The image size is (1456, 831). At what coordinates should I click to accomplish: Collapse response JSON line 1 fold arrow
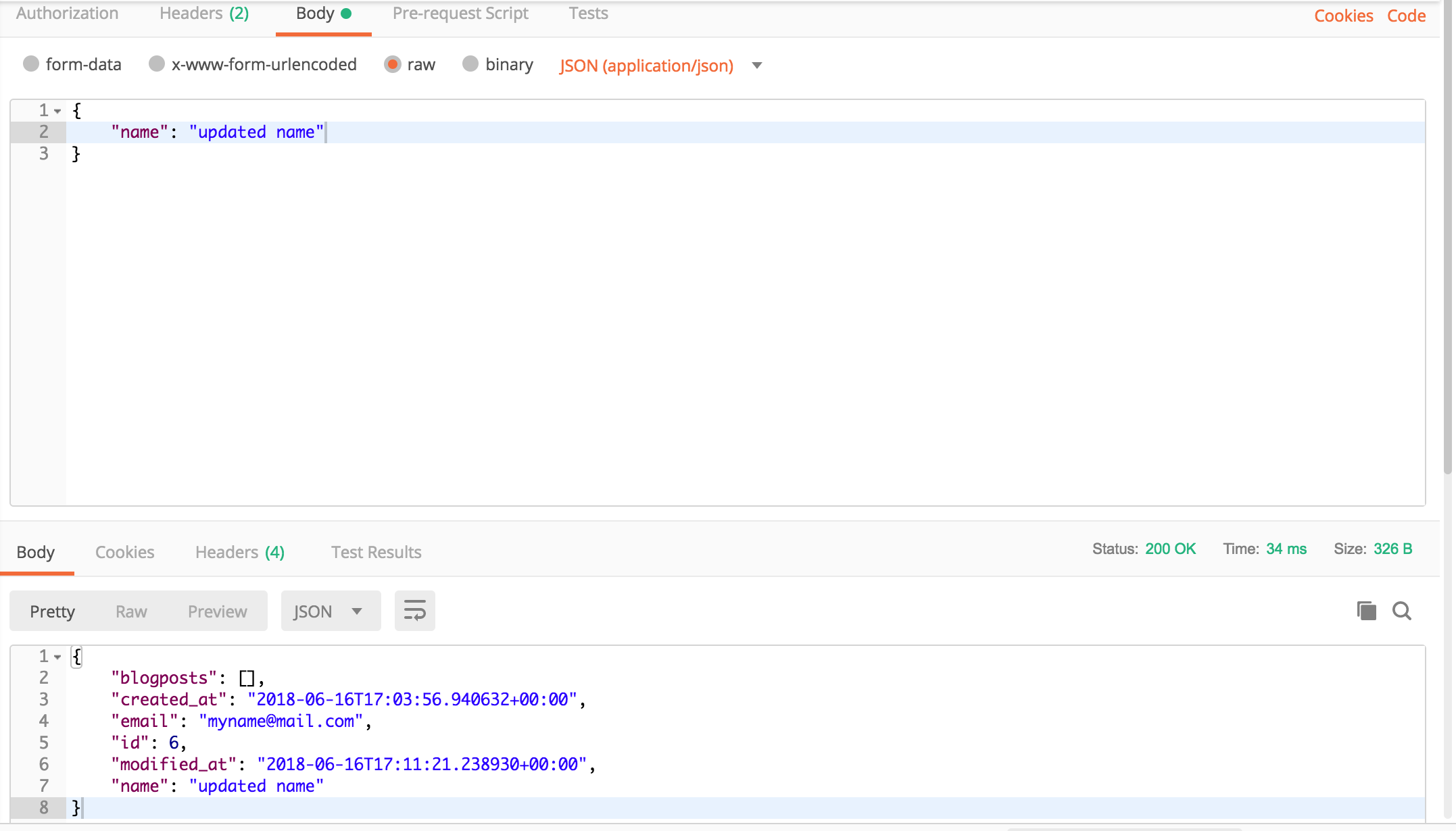(x=58, y=657)
